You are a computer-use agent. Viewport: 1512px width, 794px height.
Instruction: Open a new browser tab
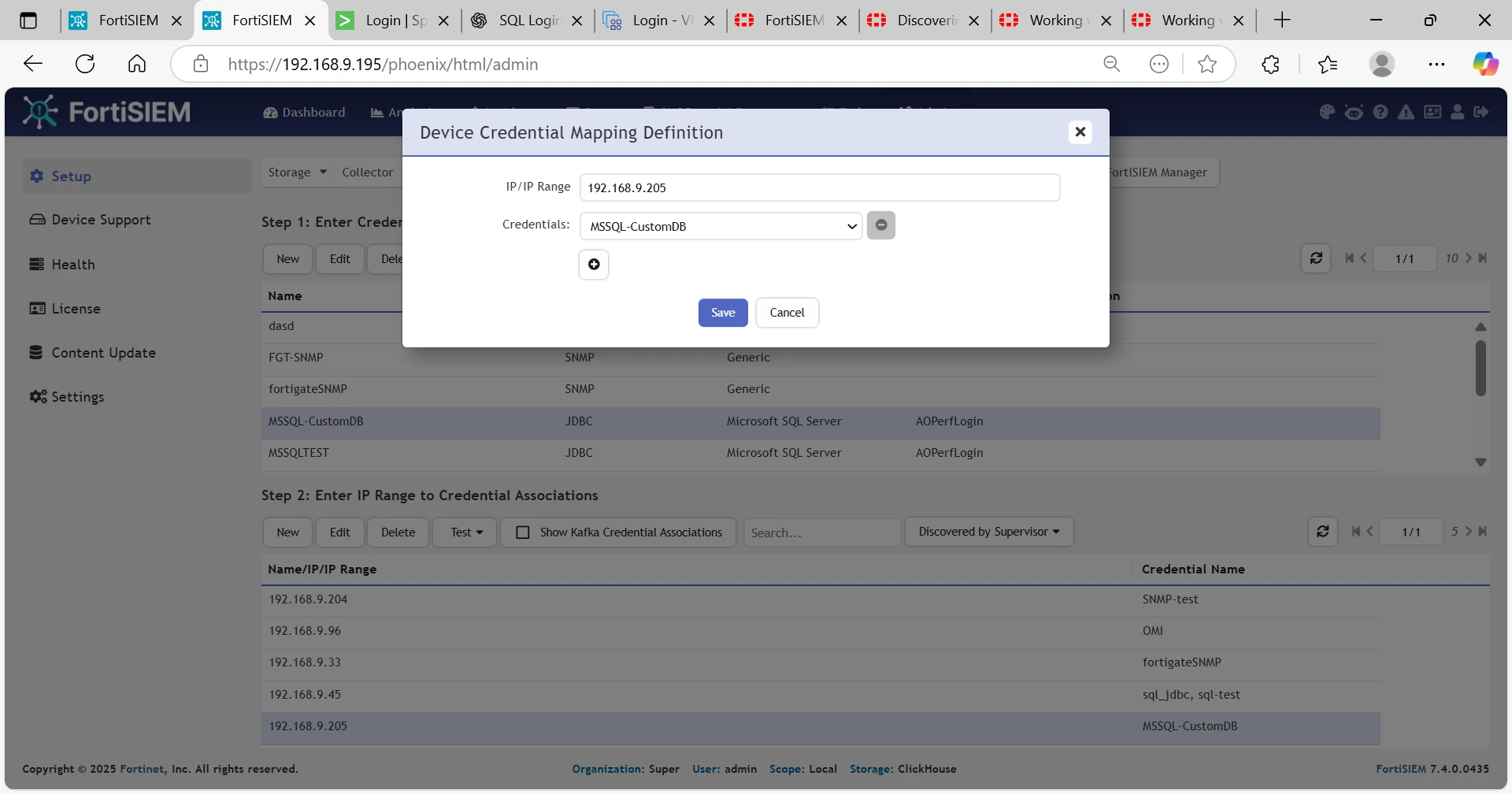1282,20
